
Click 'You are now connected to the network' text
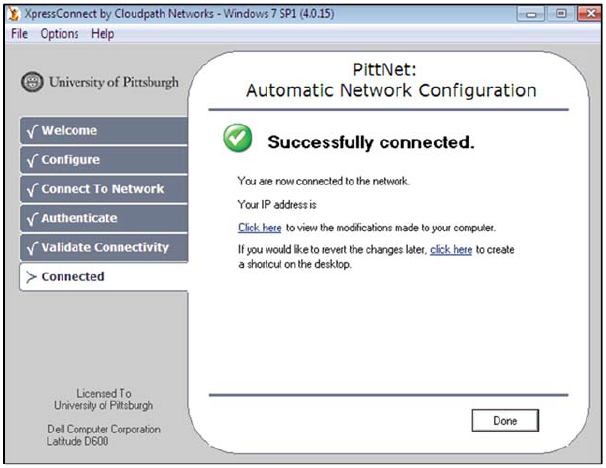point(323,181)
